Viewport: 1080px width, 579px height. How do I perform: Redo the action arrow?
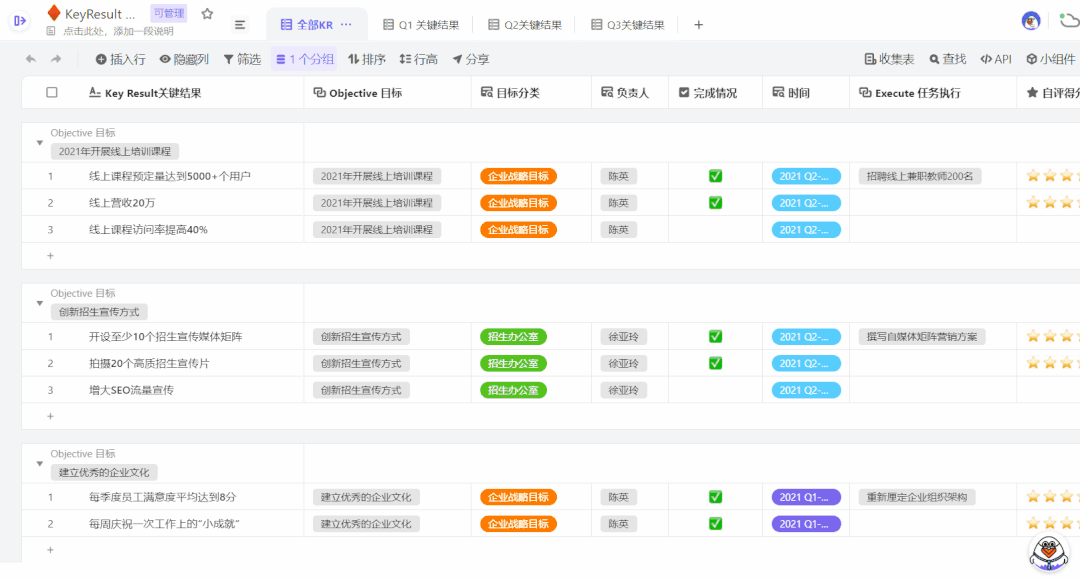pos(56,59)
